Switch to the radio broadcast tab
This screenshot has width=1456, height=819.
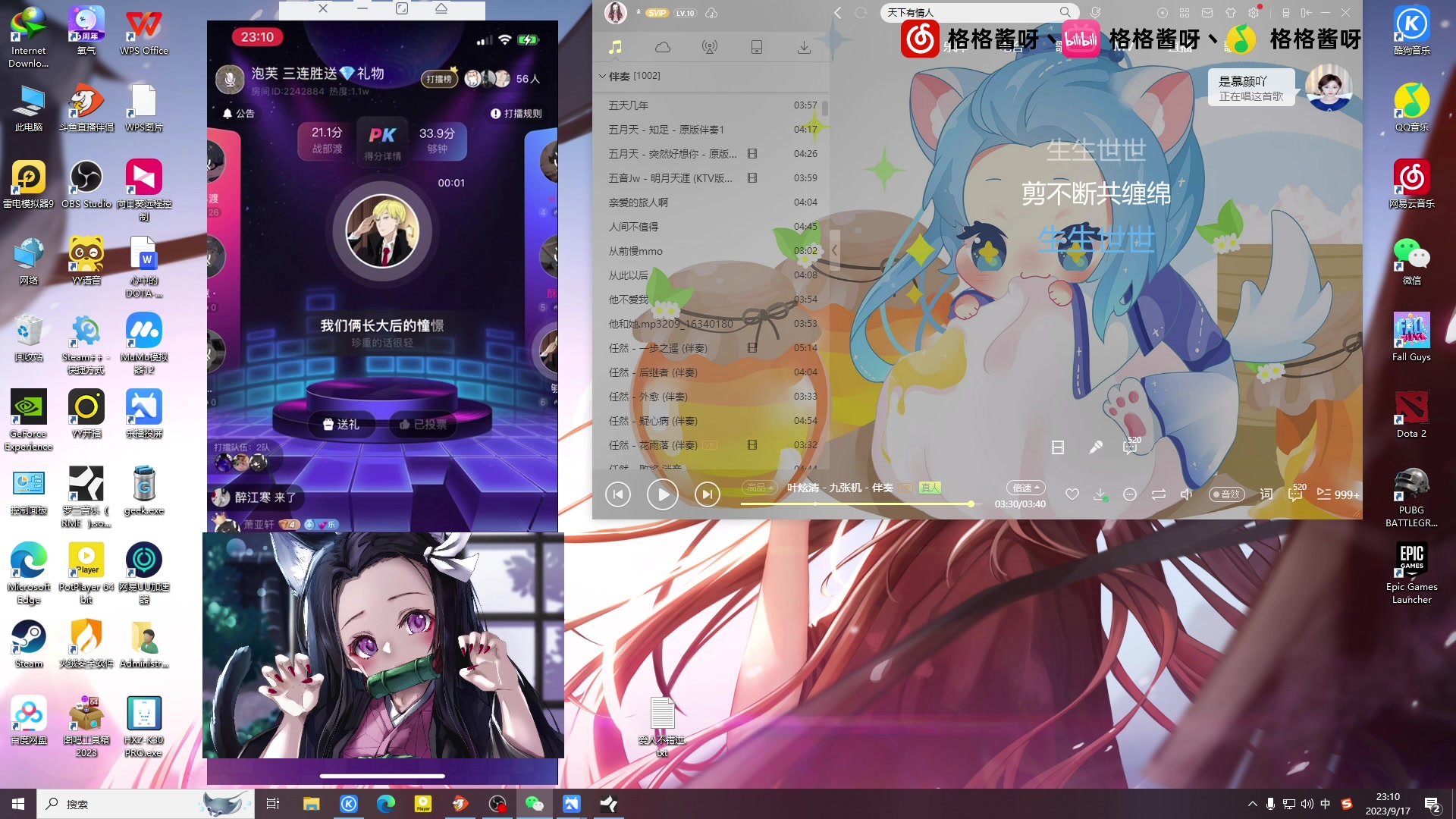coord(710,47)
